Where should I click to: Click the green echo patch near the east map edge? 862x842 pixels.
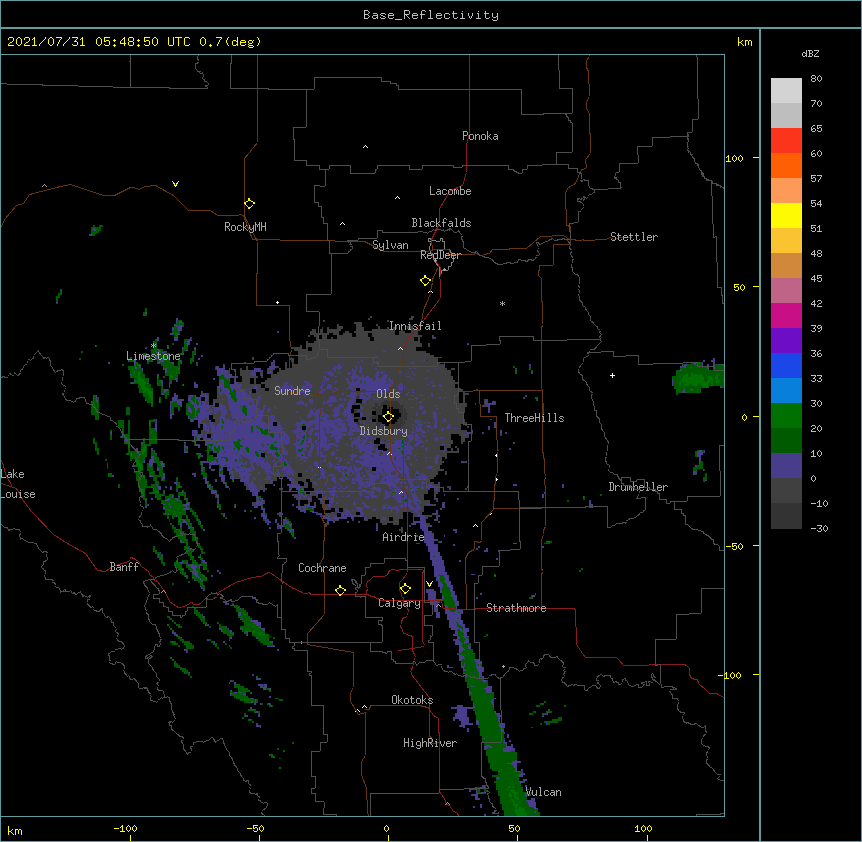pos(697,379)
